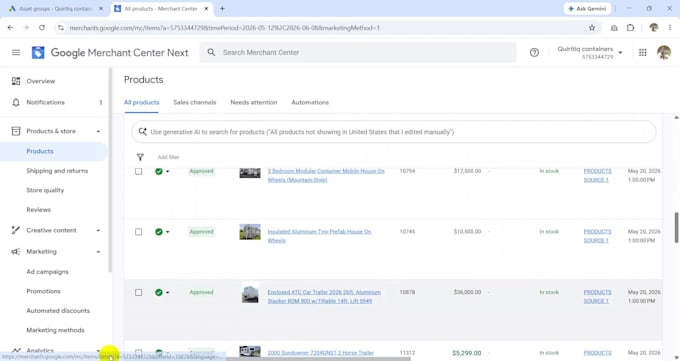
Task: Open the browser extensions puzzle icon
Action: point(631,28)
